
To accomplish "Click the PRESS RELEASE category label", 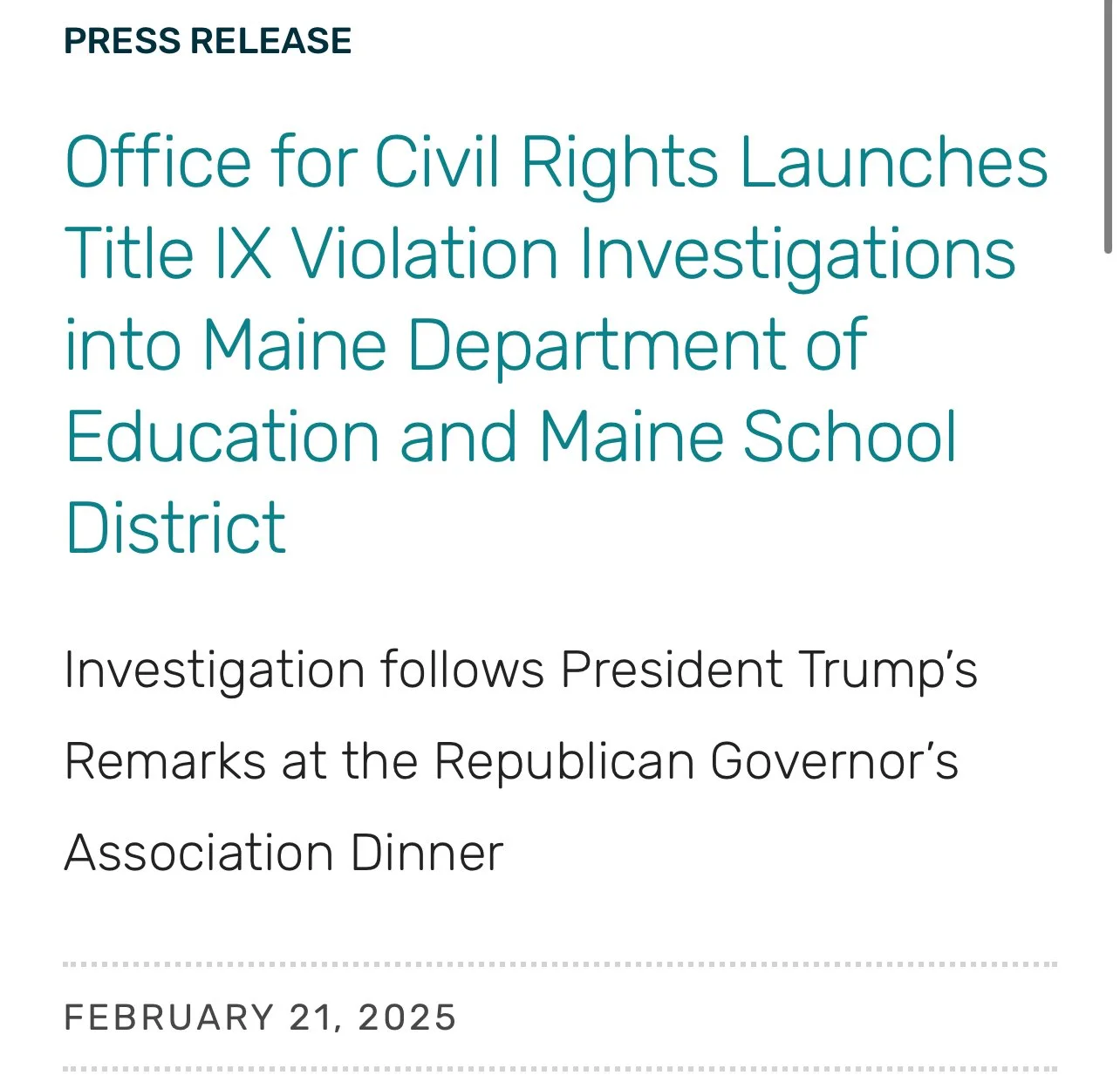I will coord(208,41).
